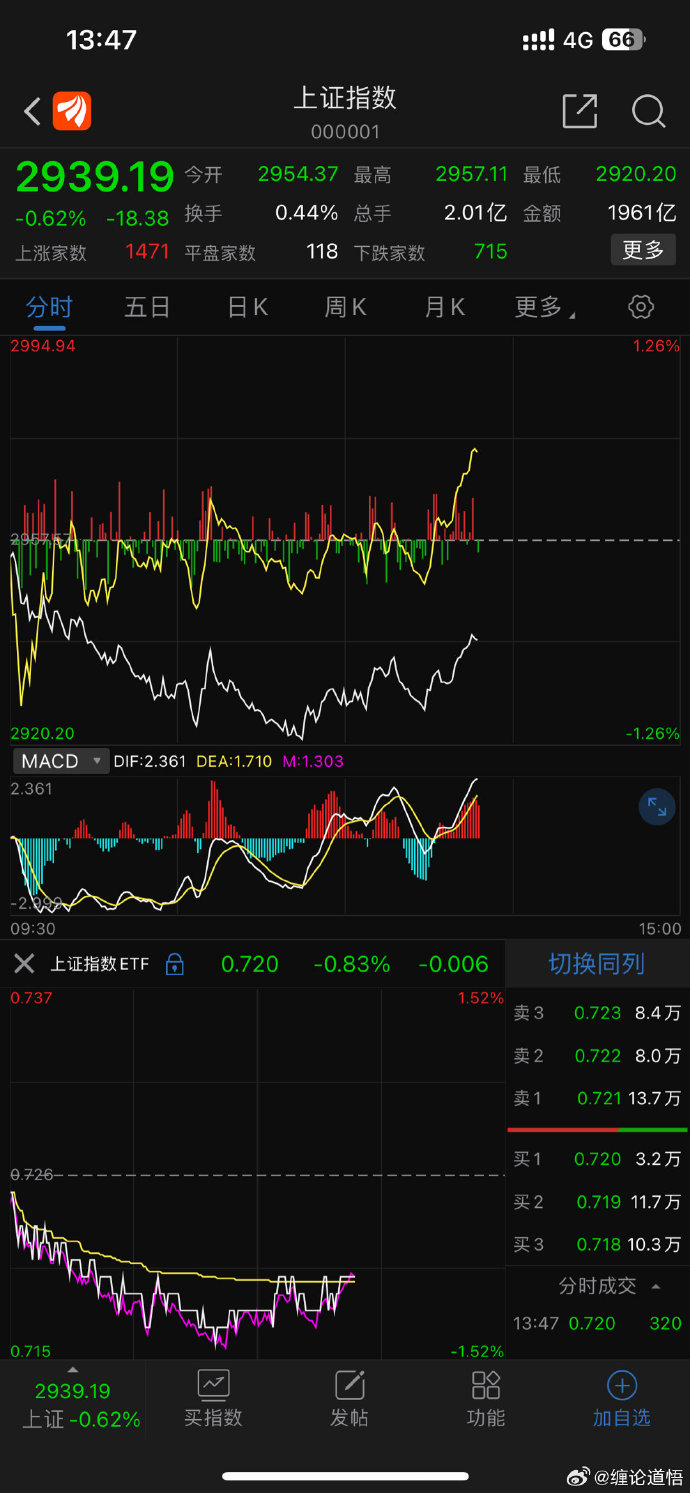The width and height of the screenshot is (690, 1493).
Task: Expand the 更多 chart period menu
Action: (x=544, y=307)
